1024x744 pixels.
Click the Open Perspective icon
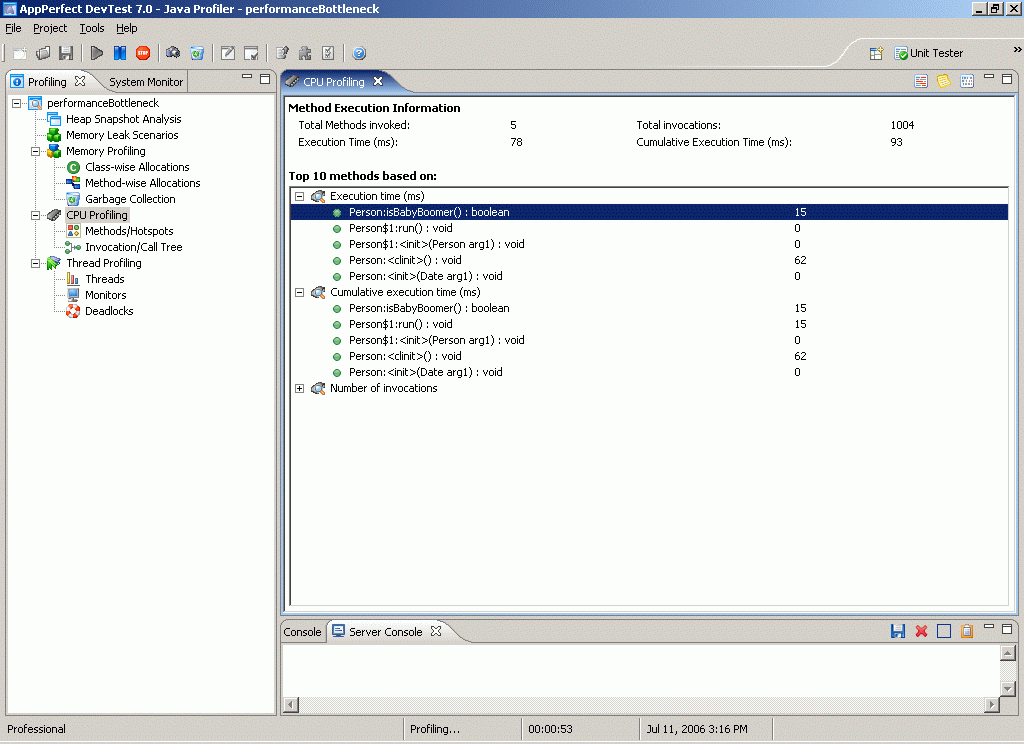tap(876, 54)
